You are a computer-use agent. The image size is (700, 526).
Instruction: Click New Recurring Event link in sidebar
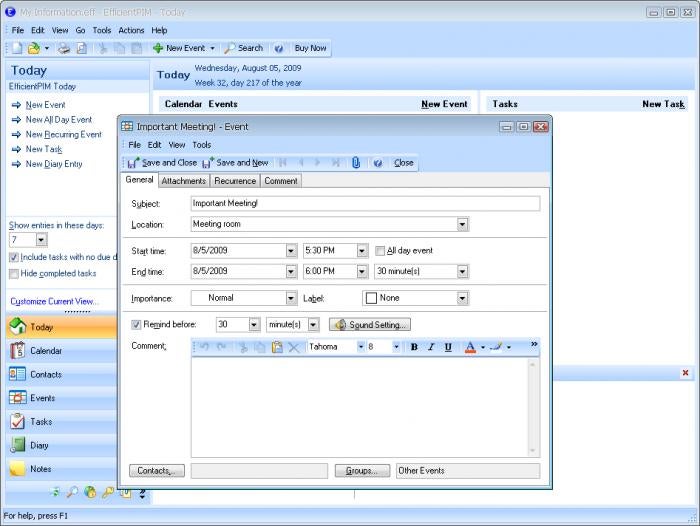coord(63,134)
